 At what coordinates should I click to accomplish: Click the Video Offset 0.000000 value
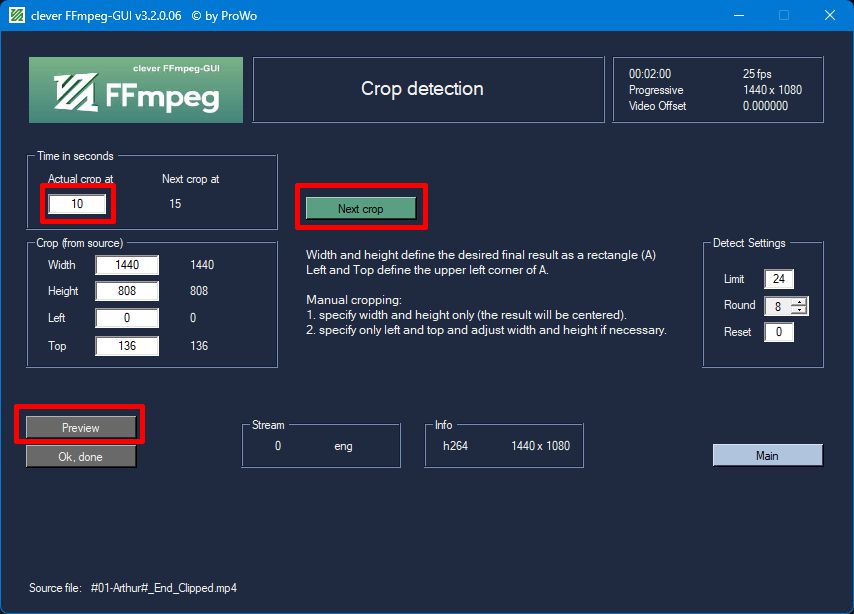click(765, 106)
